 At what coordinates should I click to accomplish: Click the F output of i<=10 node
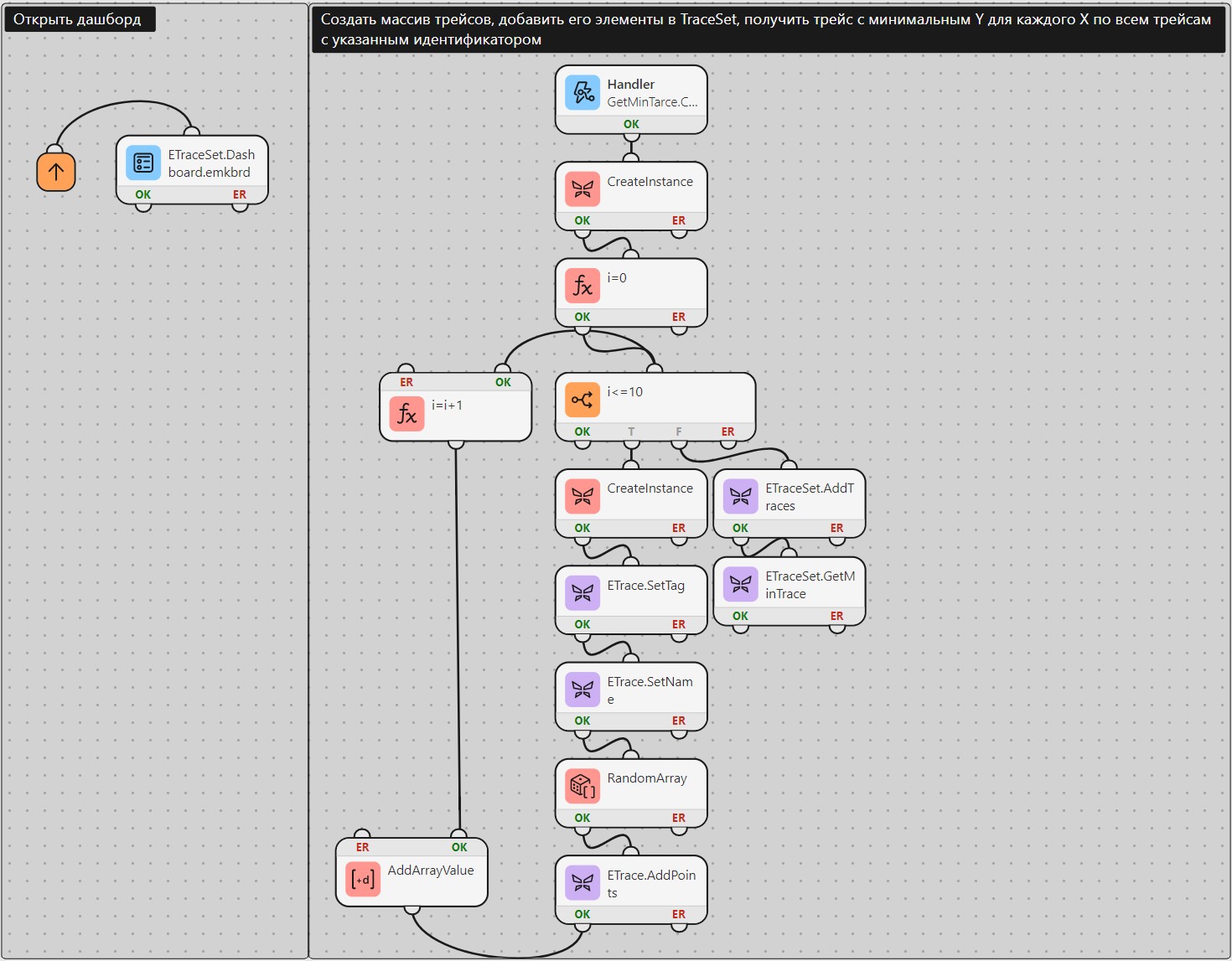click(x=679, y=432)
